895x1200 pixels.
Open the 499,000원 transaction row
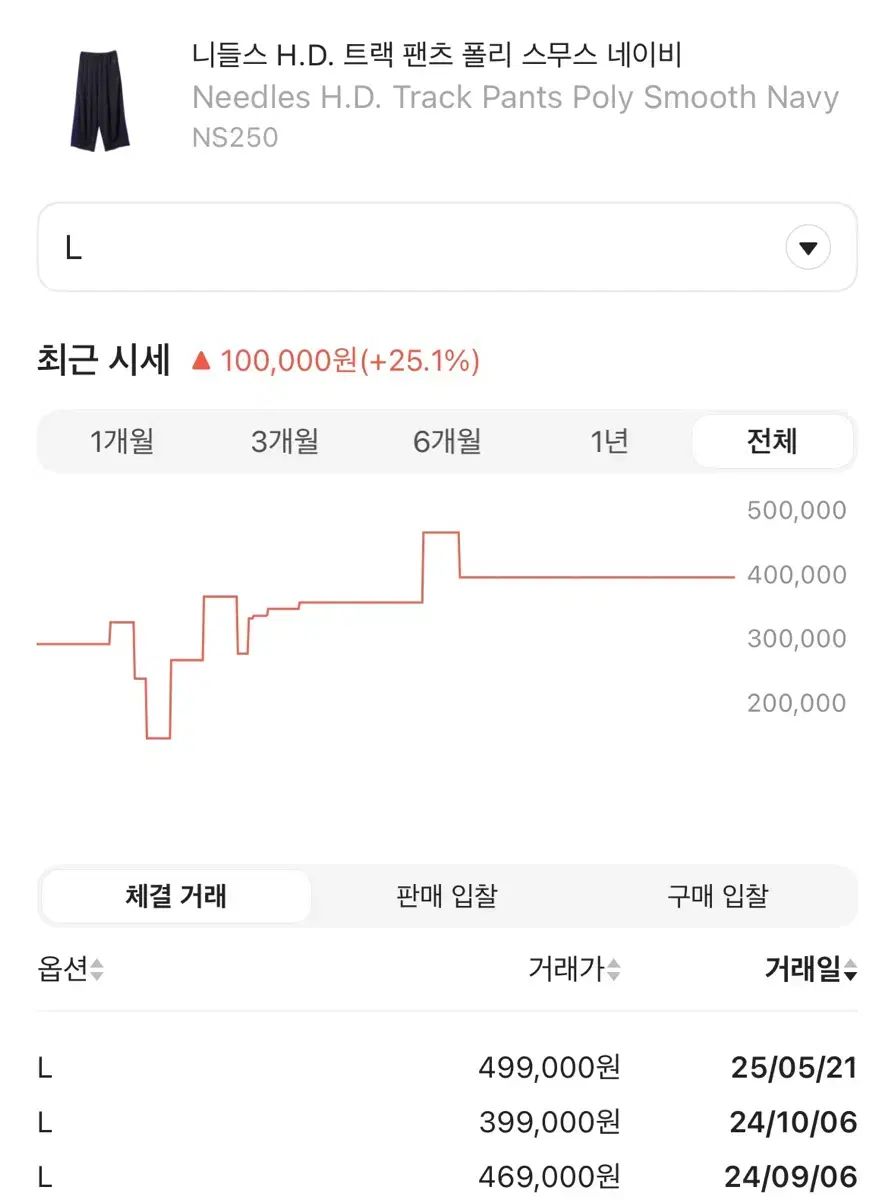point(446,1068)
